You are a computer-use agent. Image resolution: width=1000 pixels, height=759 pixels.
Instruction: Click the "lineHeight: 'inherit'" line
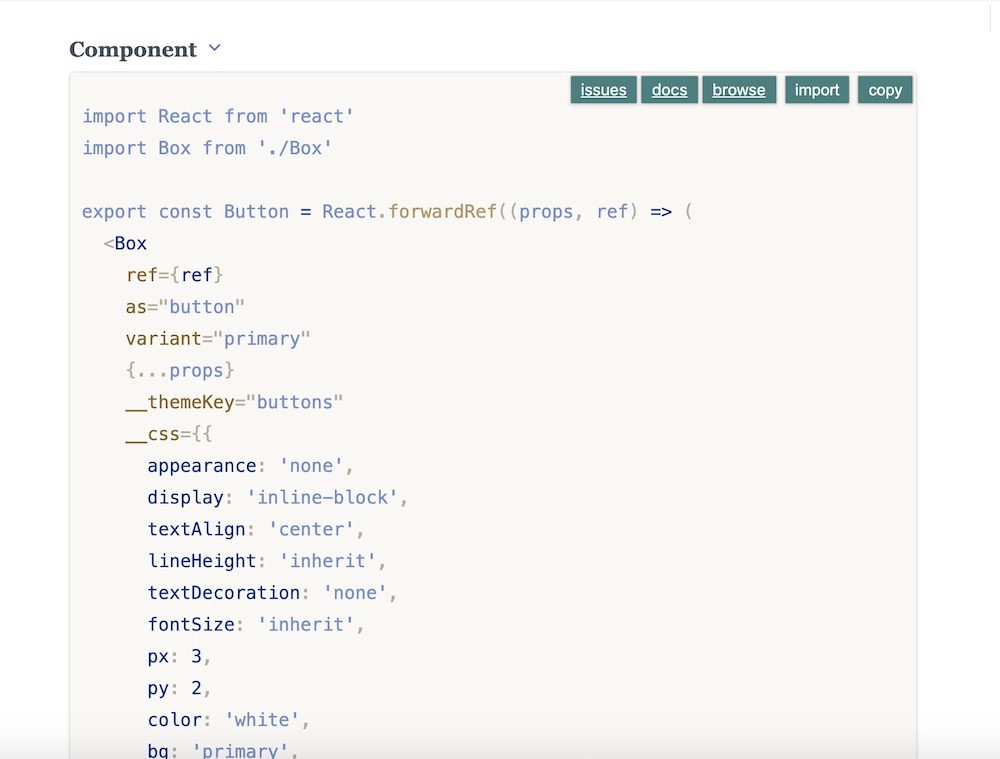click(267, 561)
